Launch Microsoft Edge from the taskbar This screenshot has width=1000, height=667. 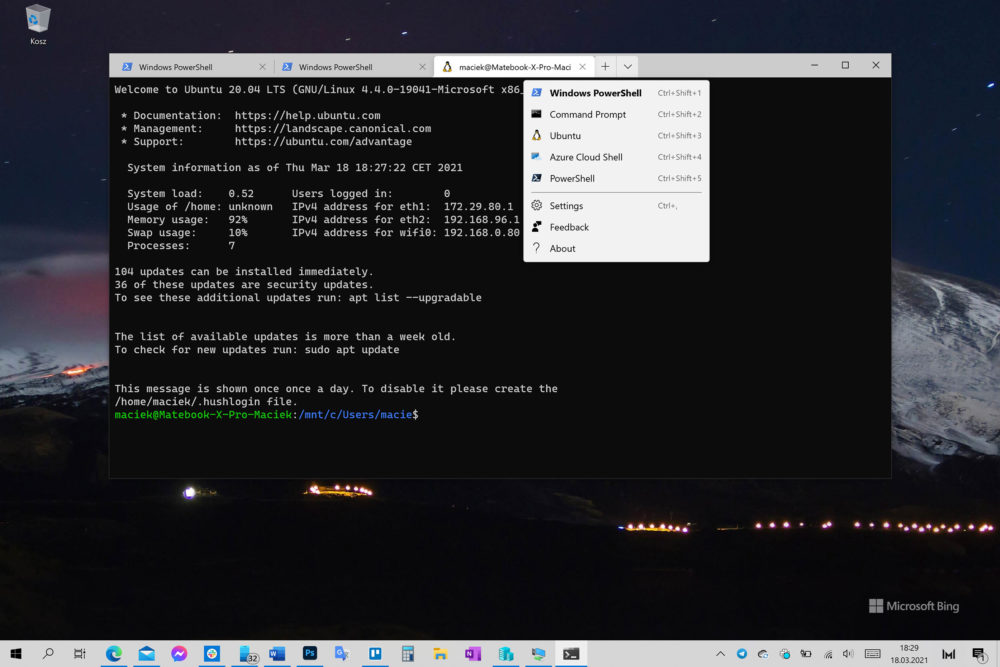click(x=114, y=654)
